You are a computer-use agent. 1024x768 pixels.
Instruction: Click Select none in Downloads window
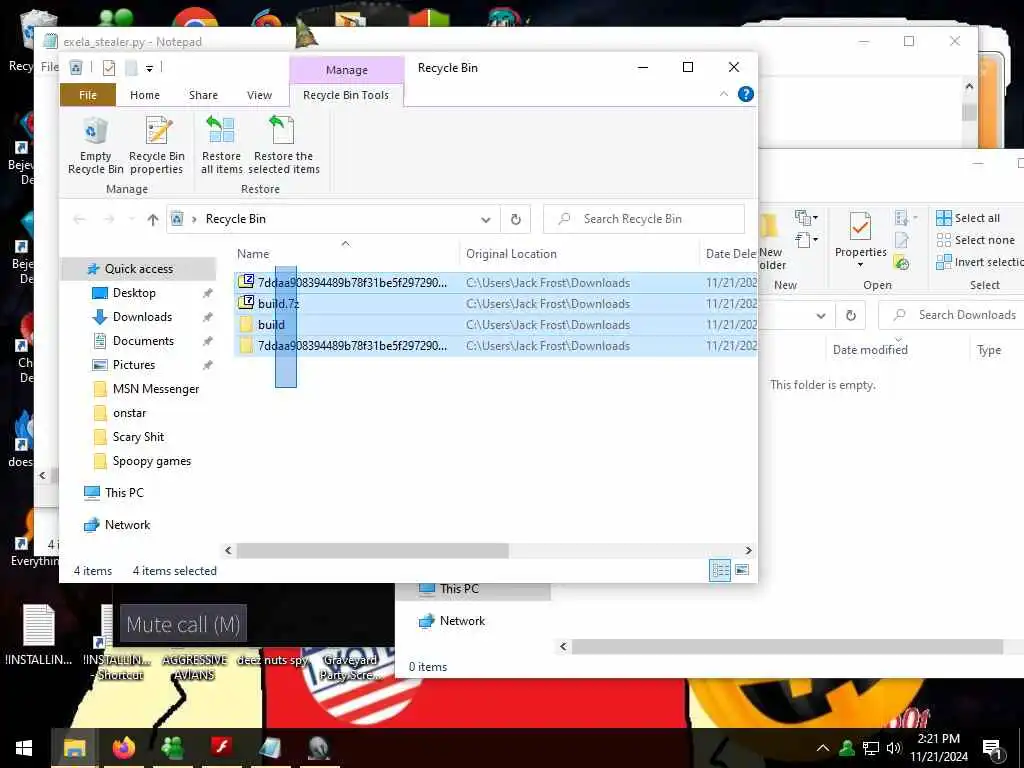tap(975, 240)
